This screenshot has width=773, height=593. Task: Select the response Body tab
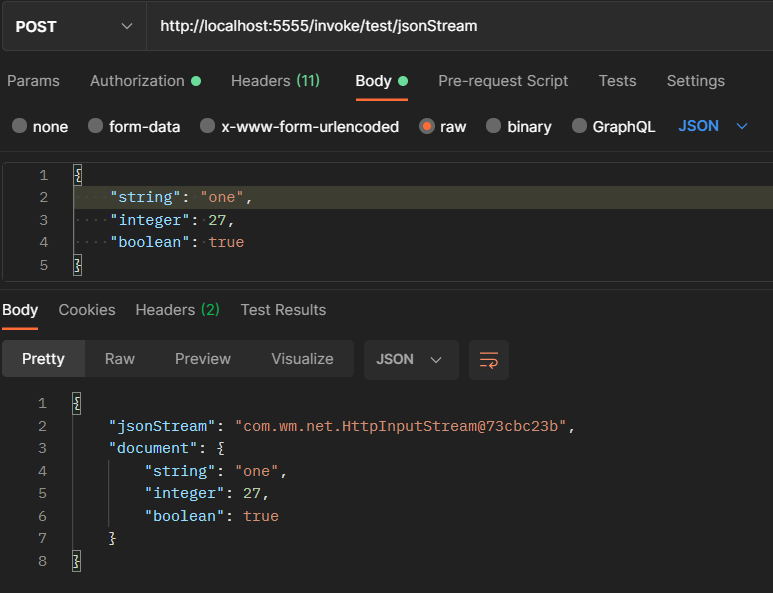click(x=20, y=310)
